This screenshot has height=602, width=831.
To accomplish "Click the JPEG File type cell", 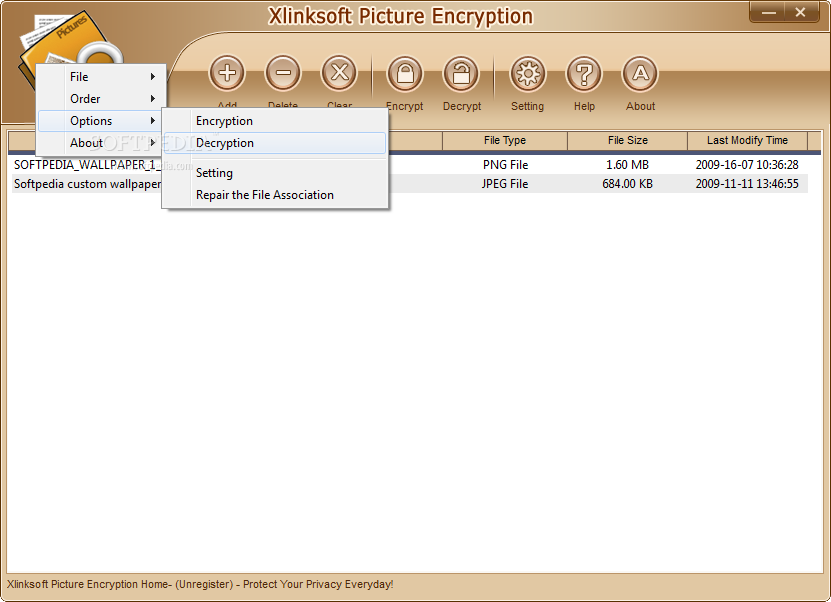I will coord(505,184).
